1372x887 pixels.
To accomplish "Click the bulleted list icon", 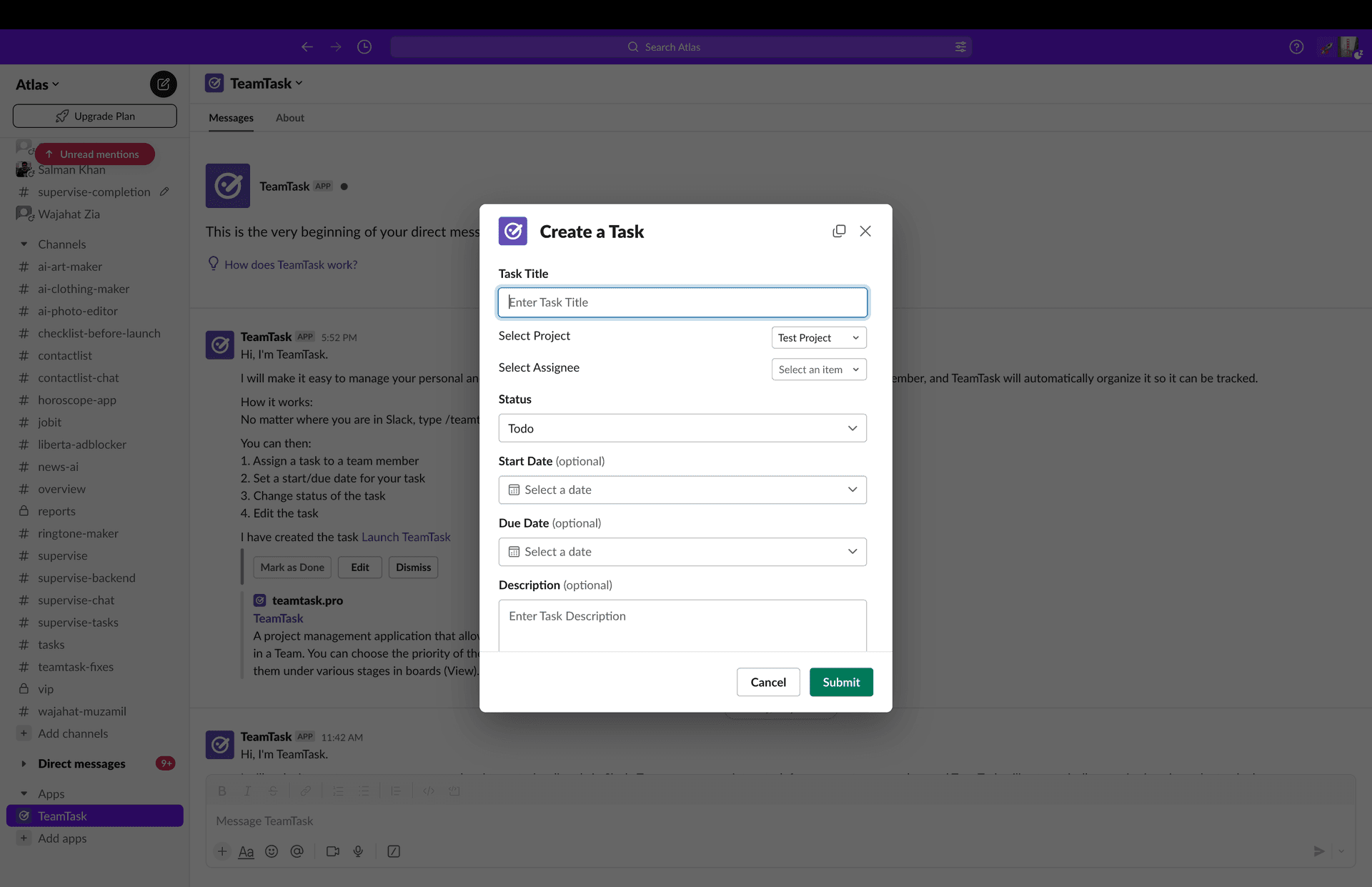I will (x=364, y=791).
